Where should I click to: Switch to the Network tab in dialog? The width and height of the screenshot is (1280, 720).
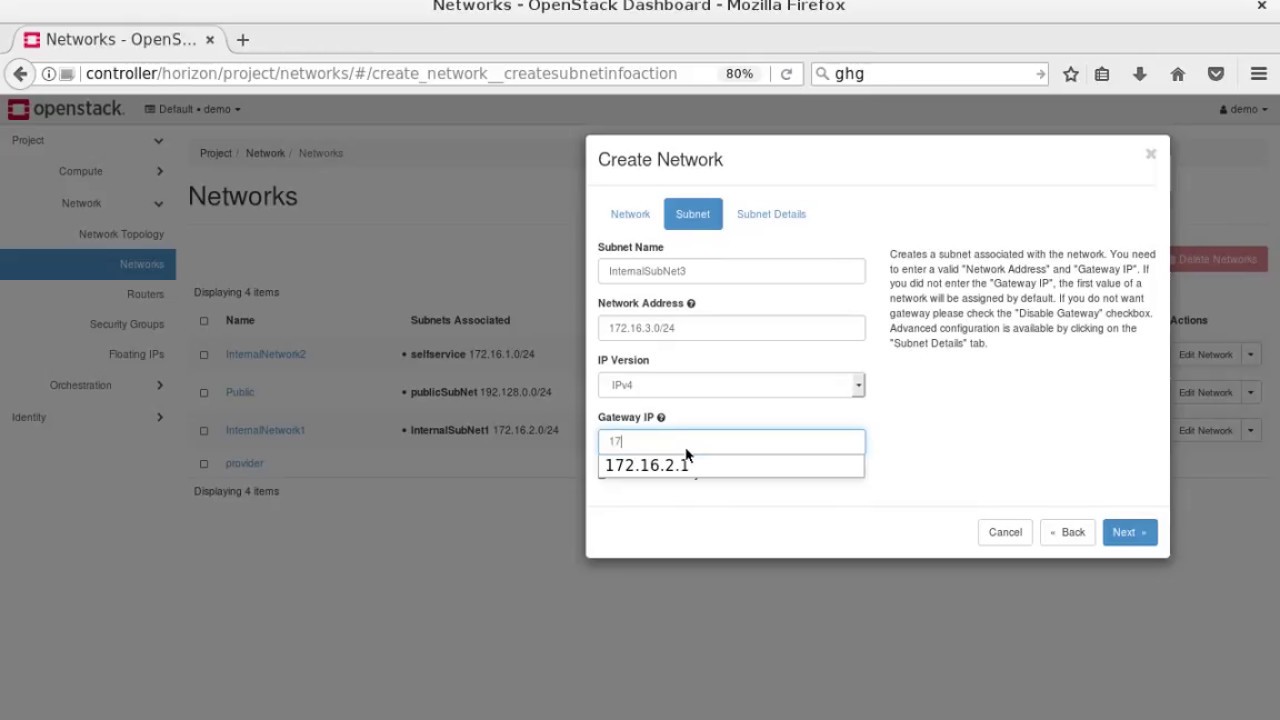(x=630, y=214)
